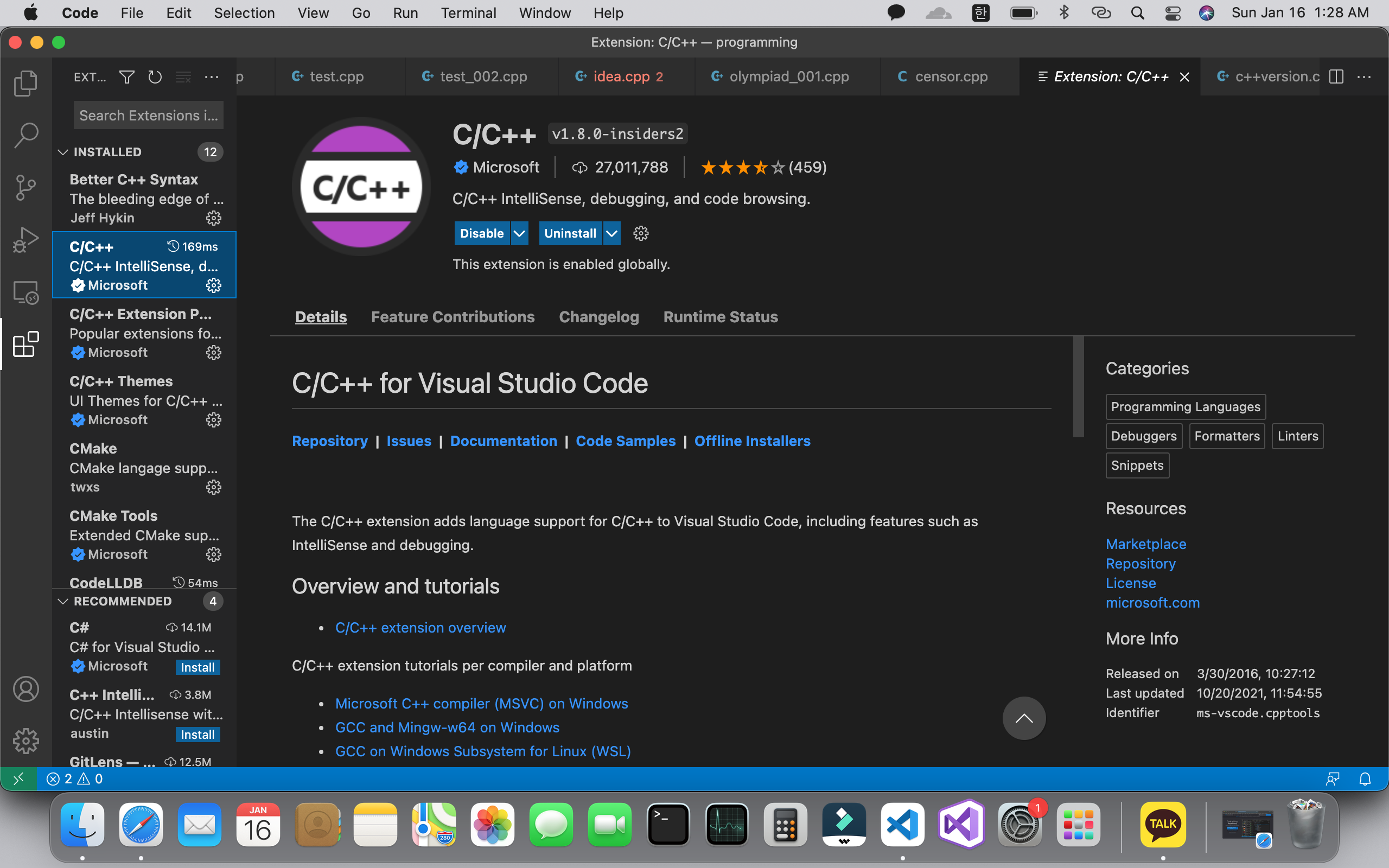The width and height of the screenshot is (1389, 868).
Task: Open dropdown arrow next to Uninstall
Action: (x=612, y=233)
